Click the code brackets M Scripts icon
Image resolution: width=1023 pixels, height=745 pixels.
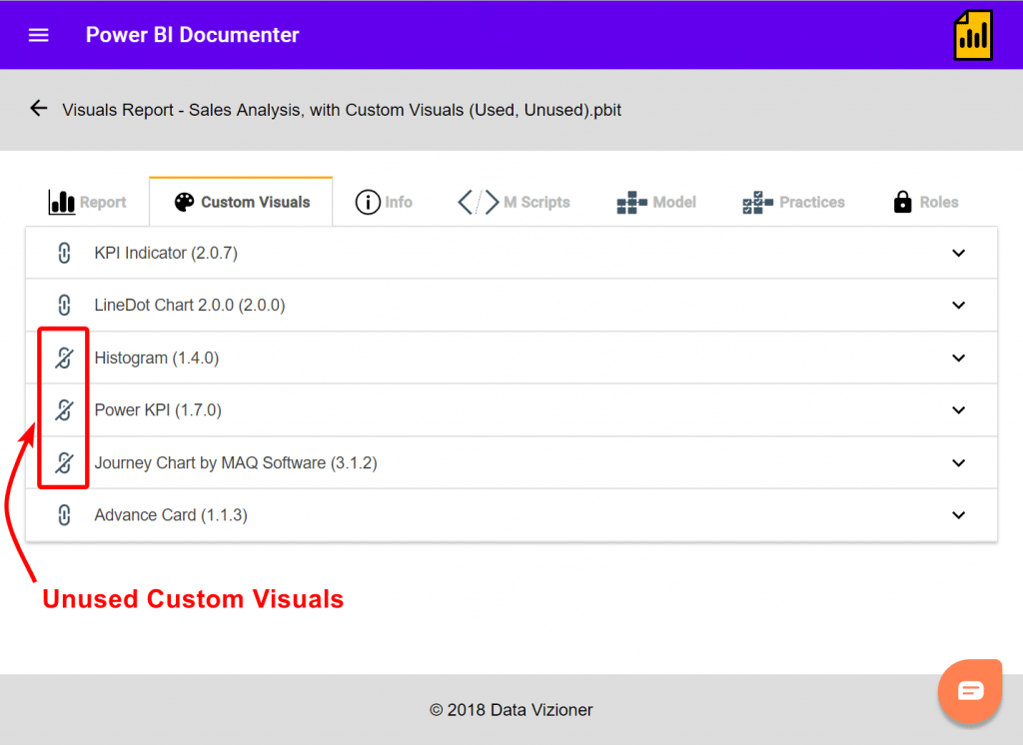coord(478,202)
